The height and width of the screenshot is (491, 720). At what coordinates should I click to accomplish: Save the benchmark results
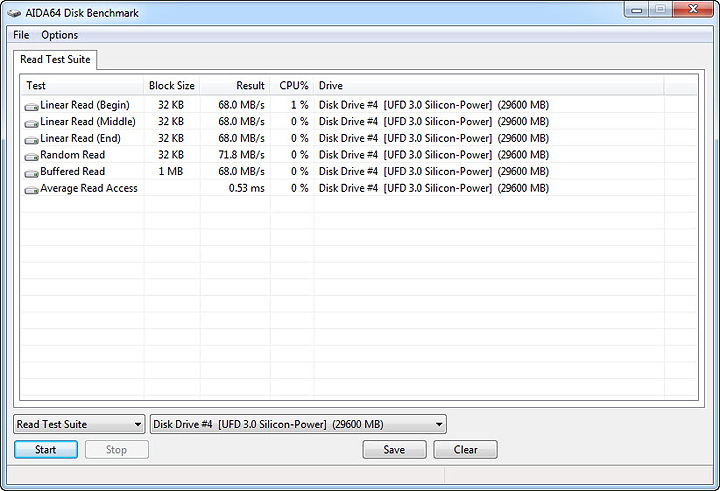[x=394, y=449]
